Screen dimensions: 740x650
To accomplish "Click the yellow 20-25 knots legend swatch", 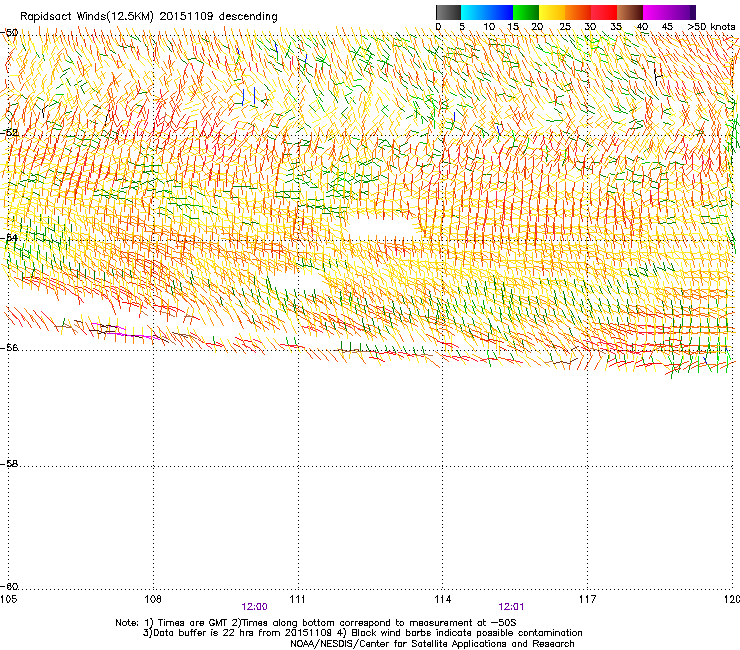I will (x=552, y=12).
